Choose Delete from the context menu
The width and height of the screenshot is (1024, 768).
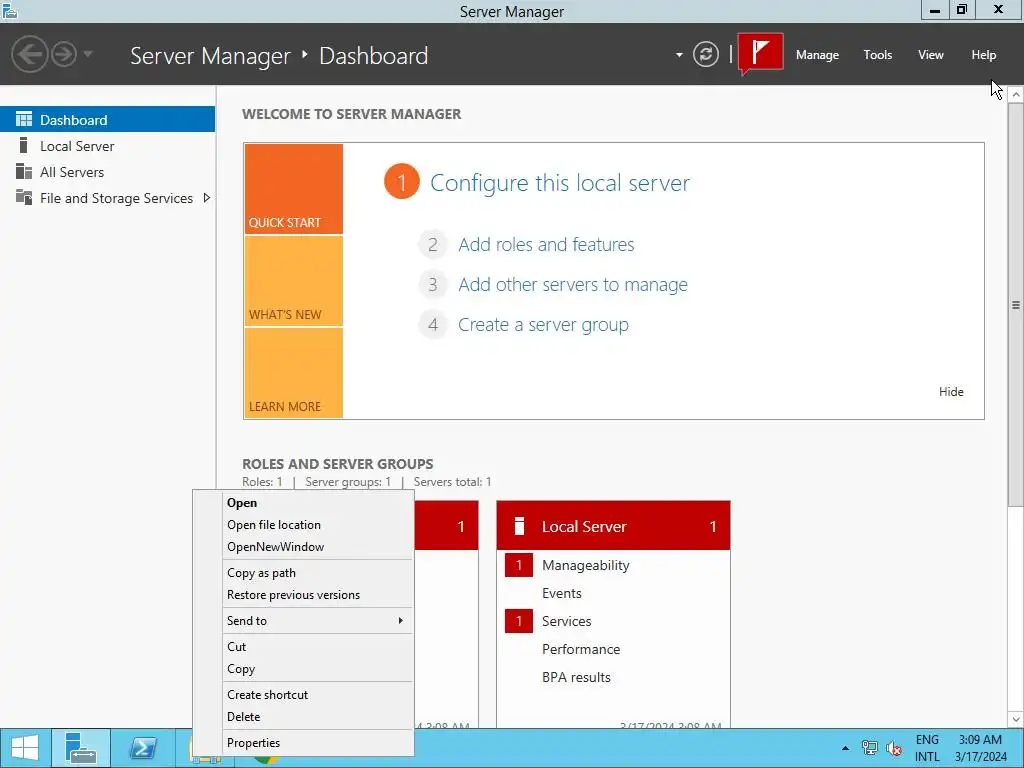pyautogui.click(x=304, y=717)
